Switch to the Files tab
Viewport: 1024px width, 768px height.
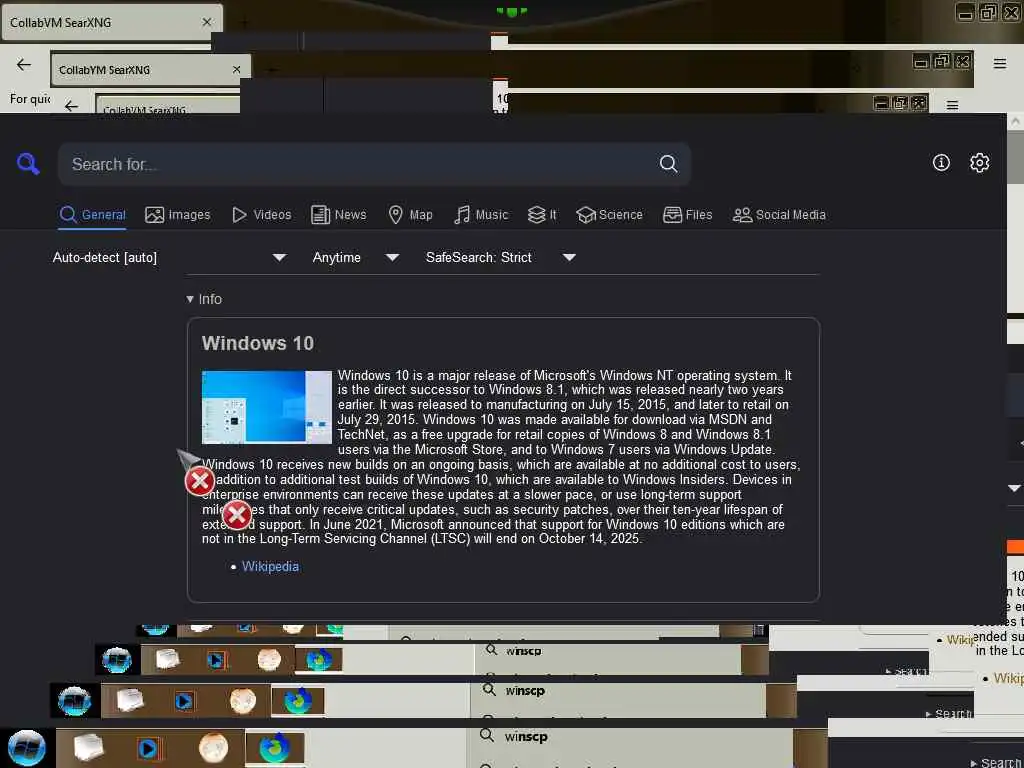click(x=687, y=215)
